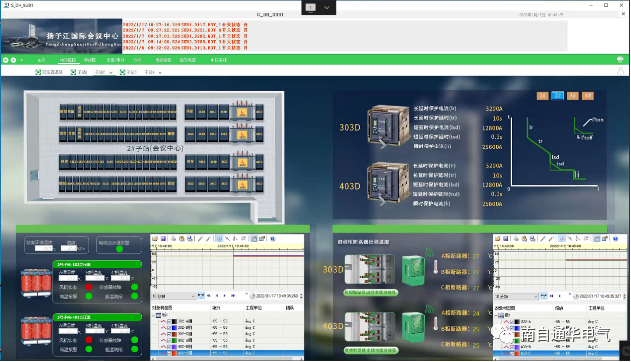Highlighted cursor tool in right trend toolbar
631x362 pixels.
(x=562, y=239)
